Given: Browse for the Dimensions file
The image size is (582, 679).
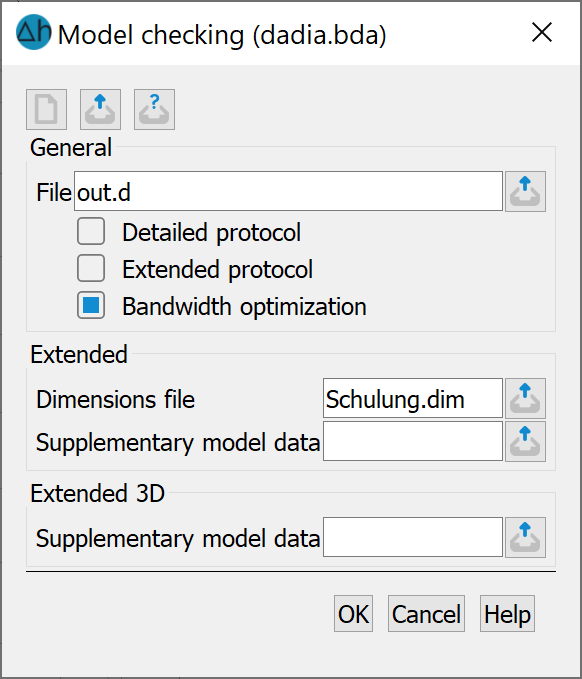Looking at the screenshot, I should 525,398.
